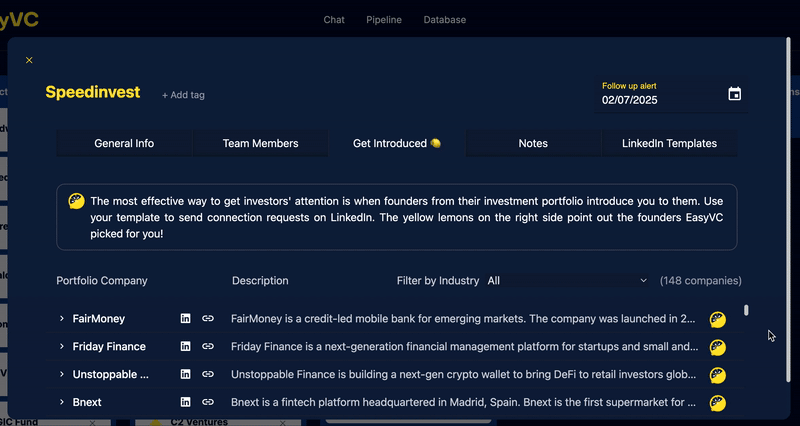Open FairMoney's website link icon

point(208,318)
